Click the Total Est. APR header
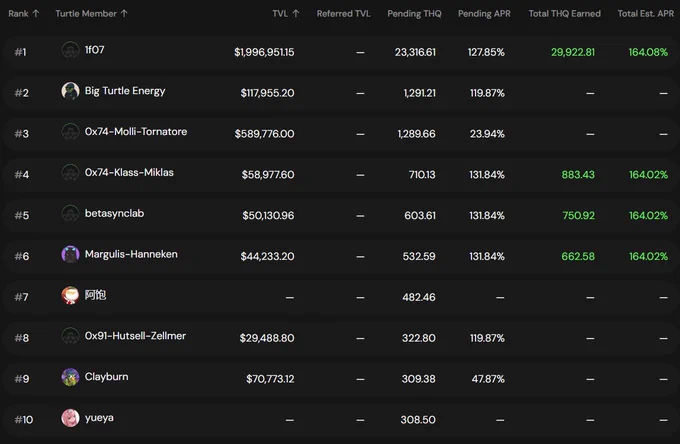The height and width of the screenshot is (444, 680). (x=646, y=13)
